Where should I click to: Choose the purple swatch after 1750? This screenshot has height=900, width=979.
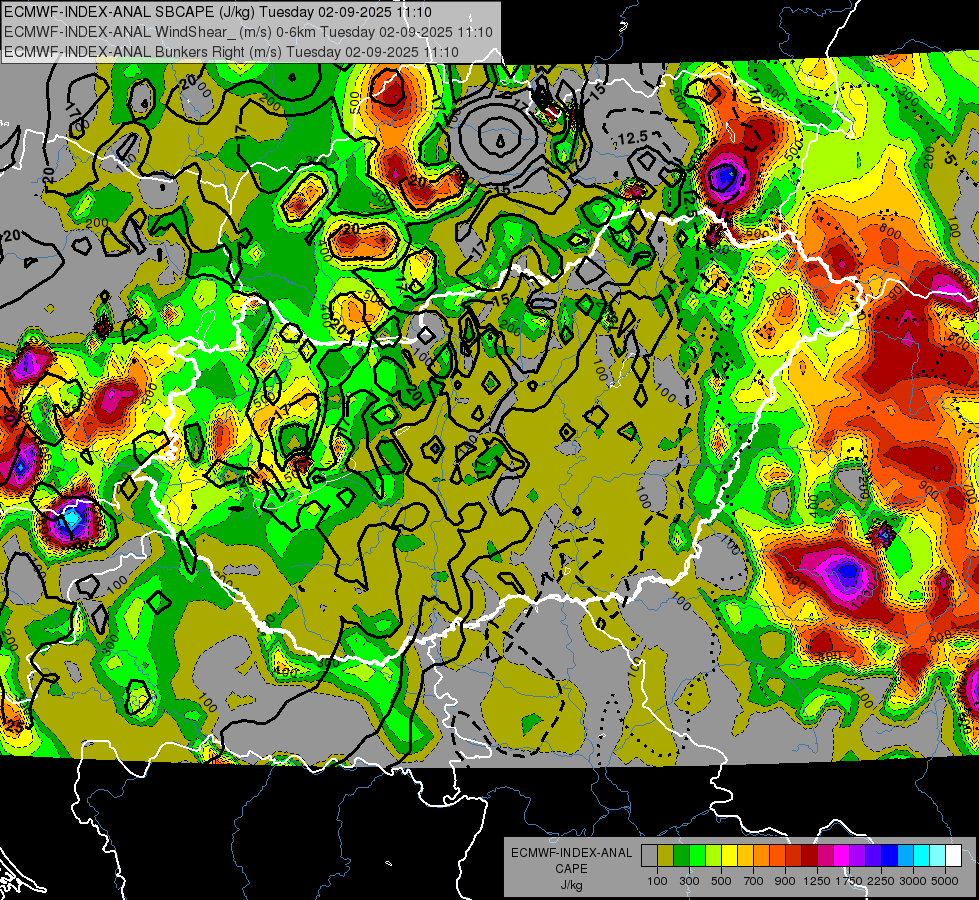click(858, 856)
